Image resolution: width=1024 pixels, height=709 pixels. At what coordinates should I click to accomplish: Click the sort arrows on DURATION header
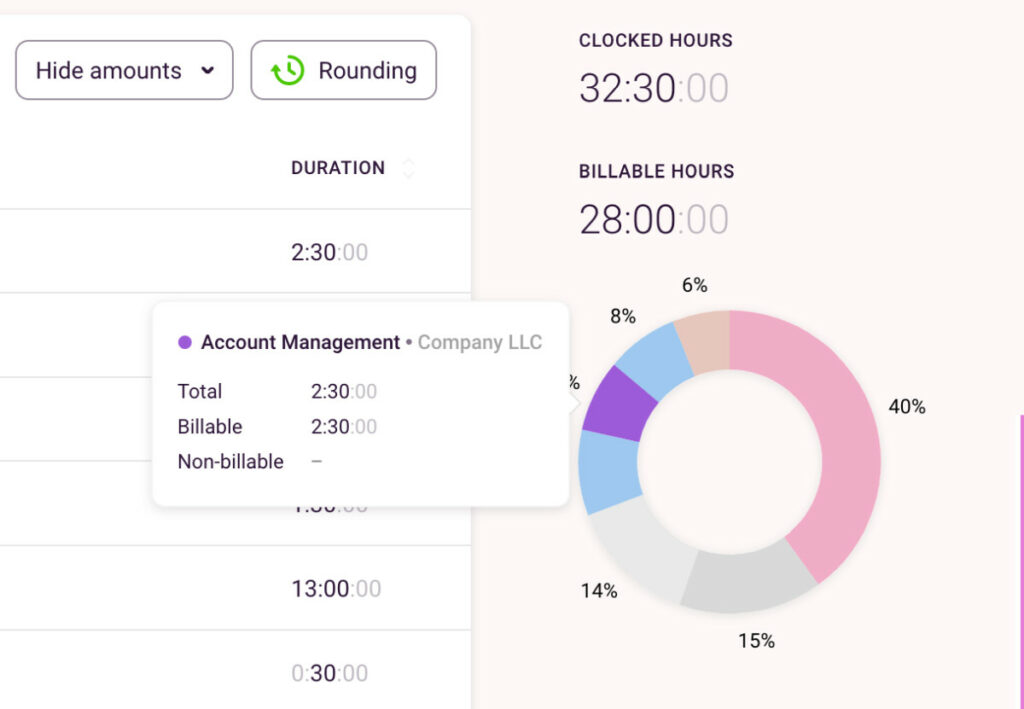tap(408, 168)
